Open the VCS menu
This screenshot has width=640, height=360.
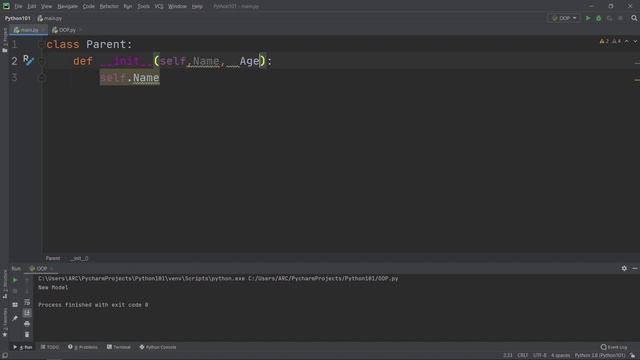(159, 7)
